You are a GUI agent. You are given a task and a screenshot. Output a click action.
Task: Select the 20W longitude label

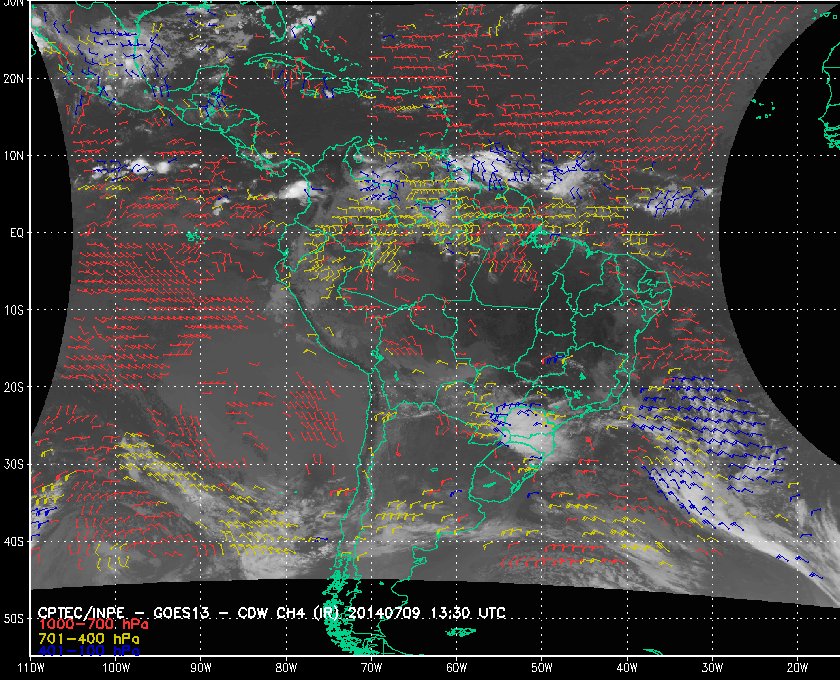point(797,668)
